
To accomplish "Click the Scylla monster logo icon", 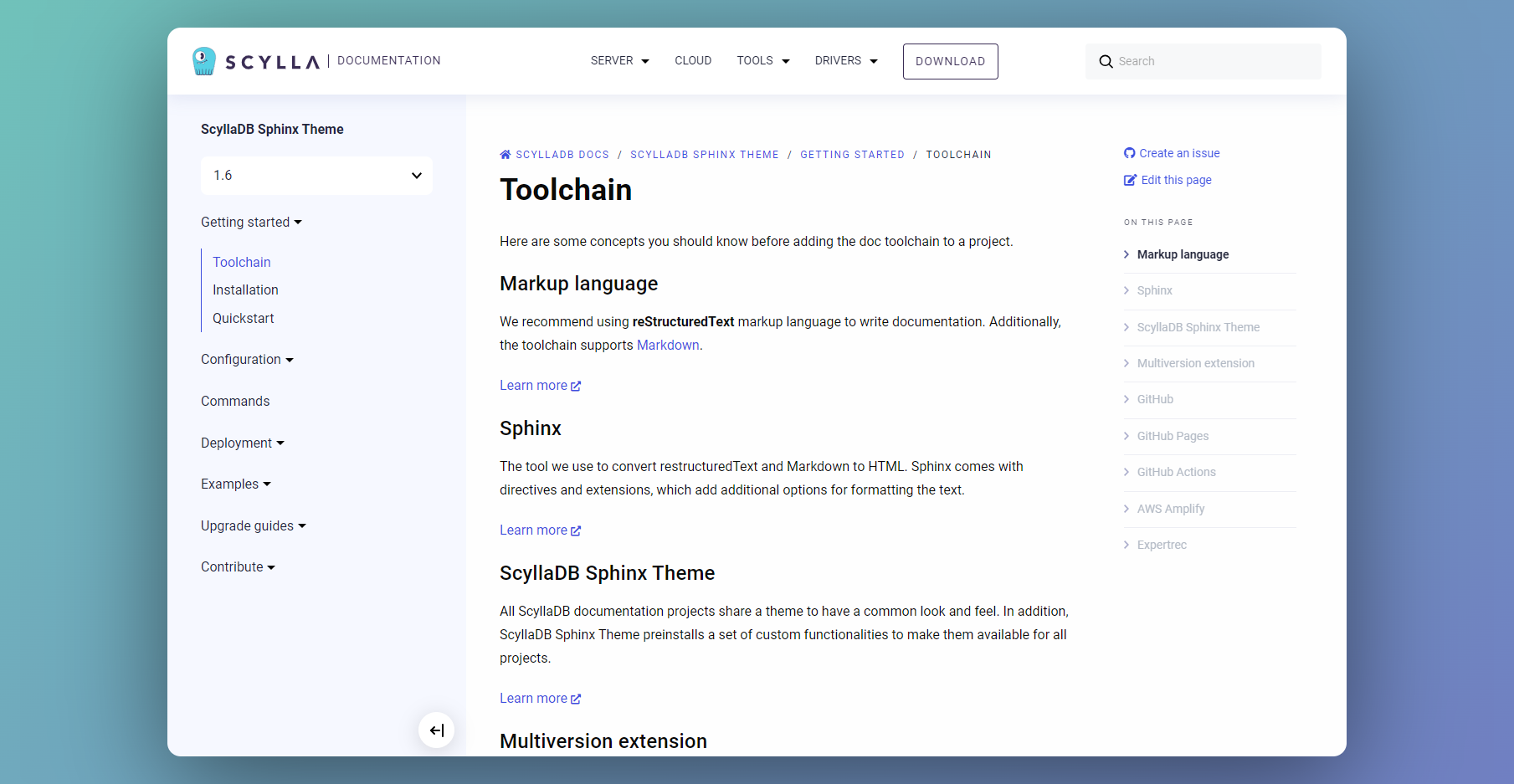I will [203, 61].
